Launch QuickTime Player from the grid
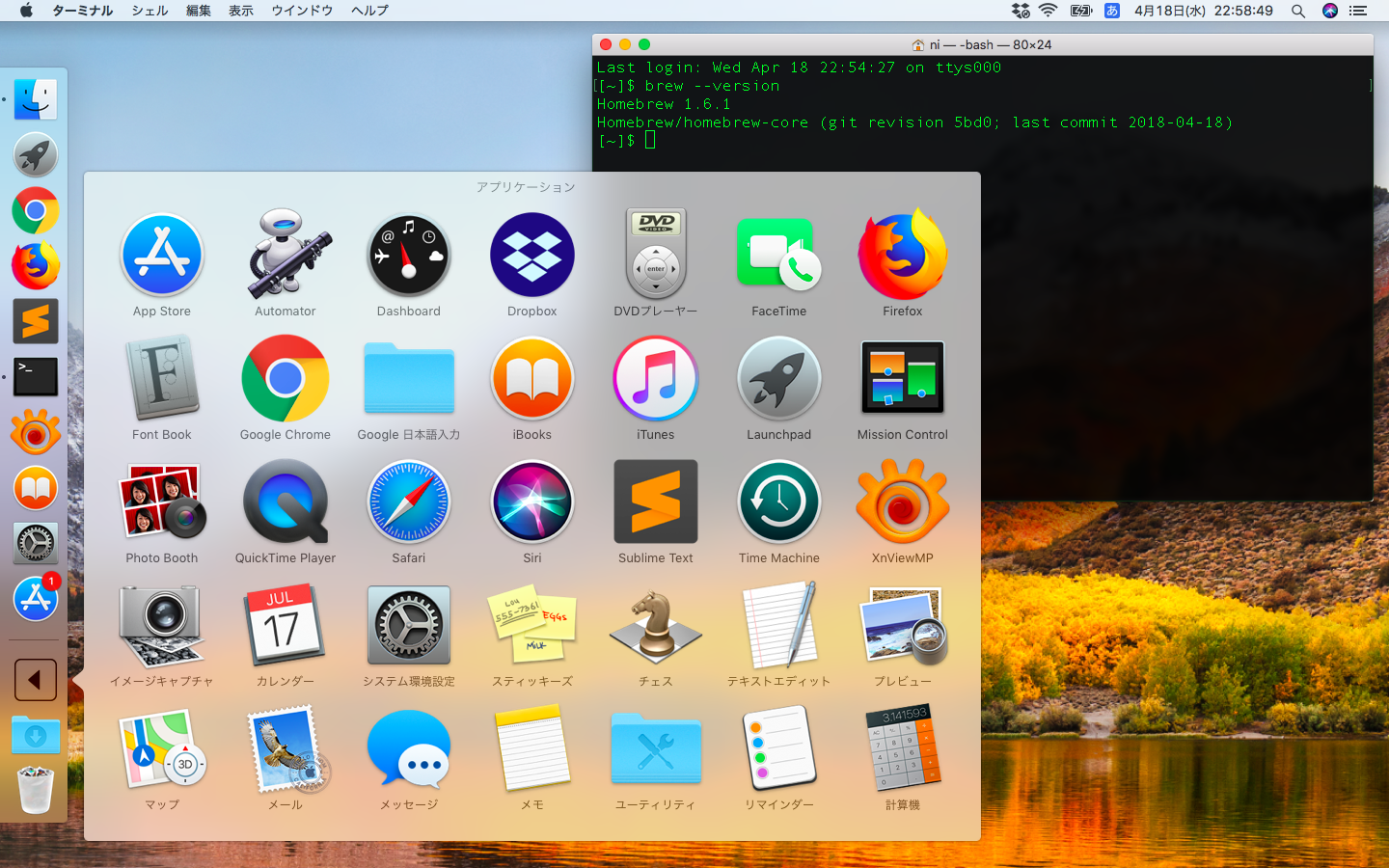The height and width of the screenshot is (868, 1389). [286, 502]
